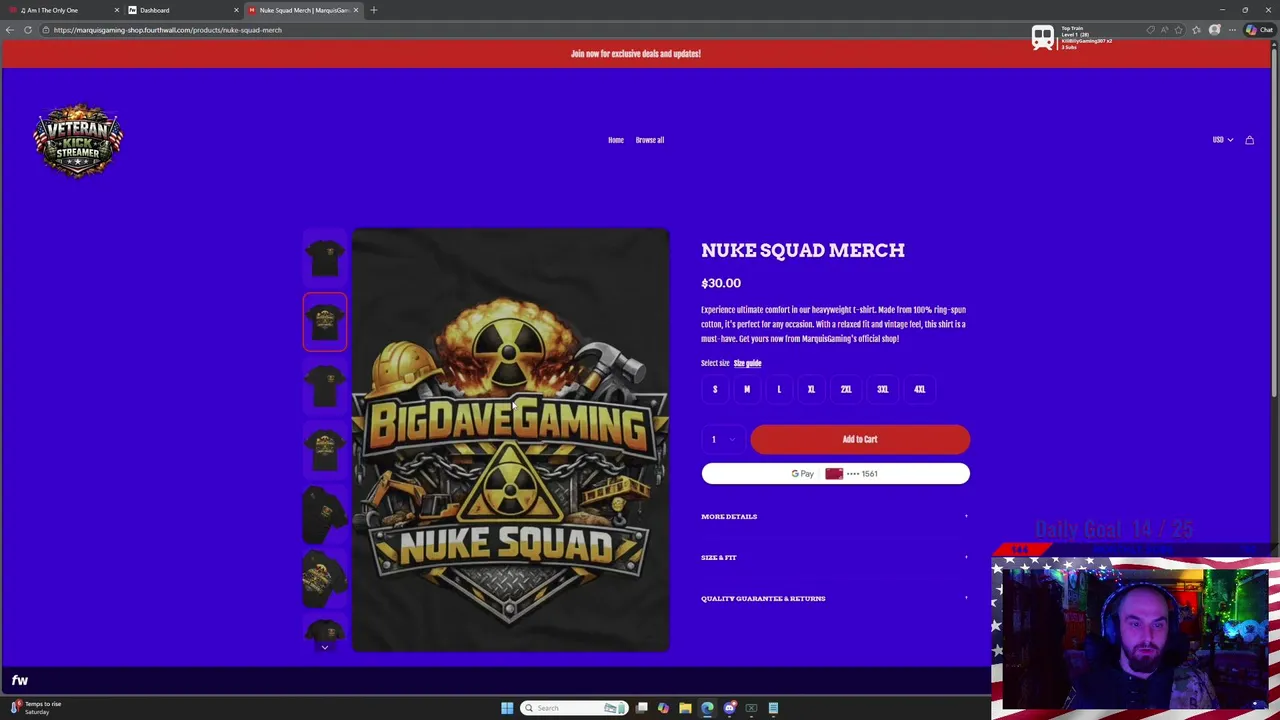
Task: Open Microsoft Edge on taskbar
Action: coord(707,708)
